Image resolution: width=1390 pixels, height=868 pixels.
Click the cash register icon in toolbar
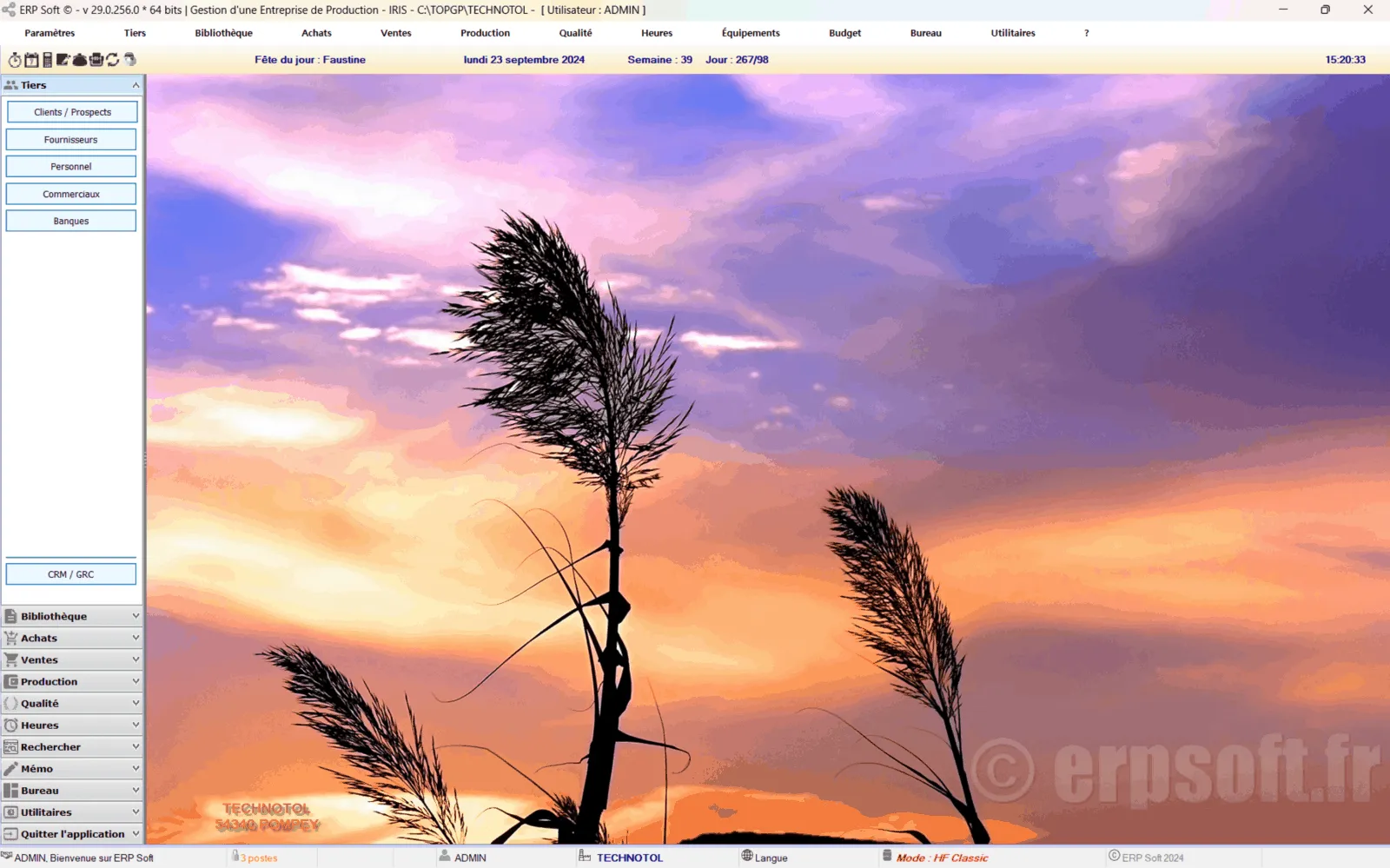(96, 60)
